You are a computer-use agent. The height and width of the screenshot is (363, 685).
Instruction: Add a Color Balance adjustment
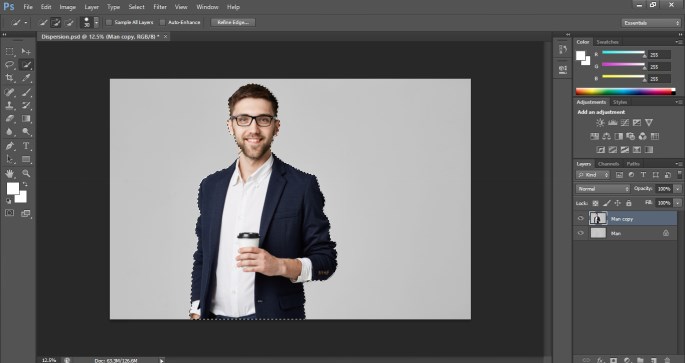606,136
